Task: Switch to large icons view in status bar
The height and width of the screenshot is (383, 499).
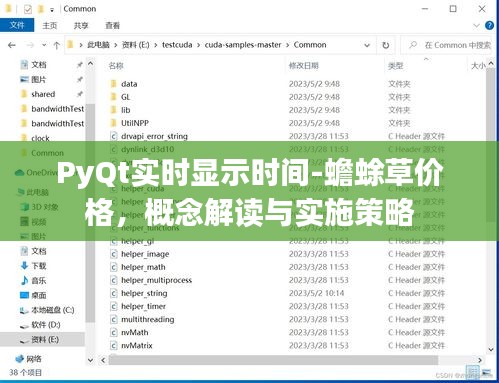Action: point(486,372)
